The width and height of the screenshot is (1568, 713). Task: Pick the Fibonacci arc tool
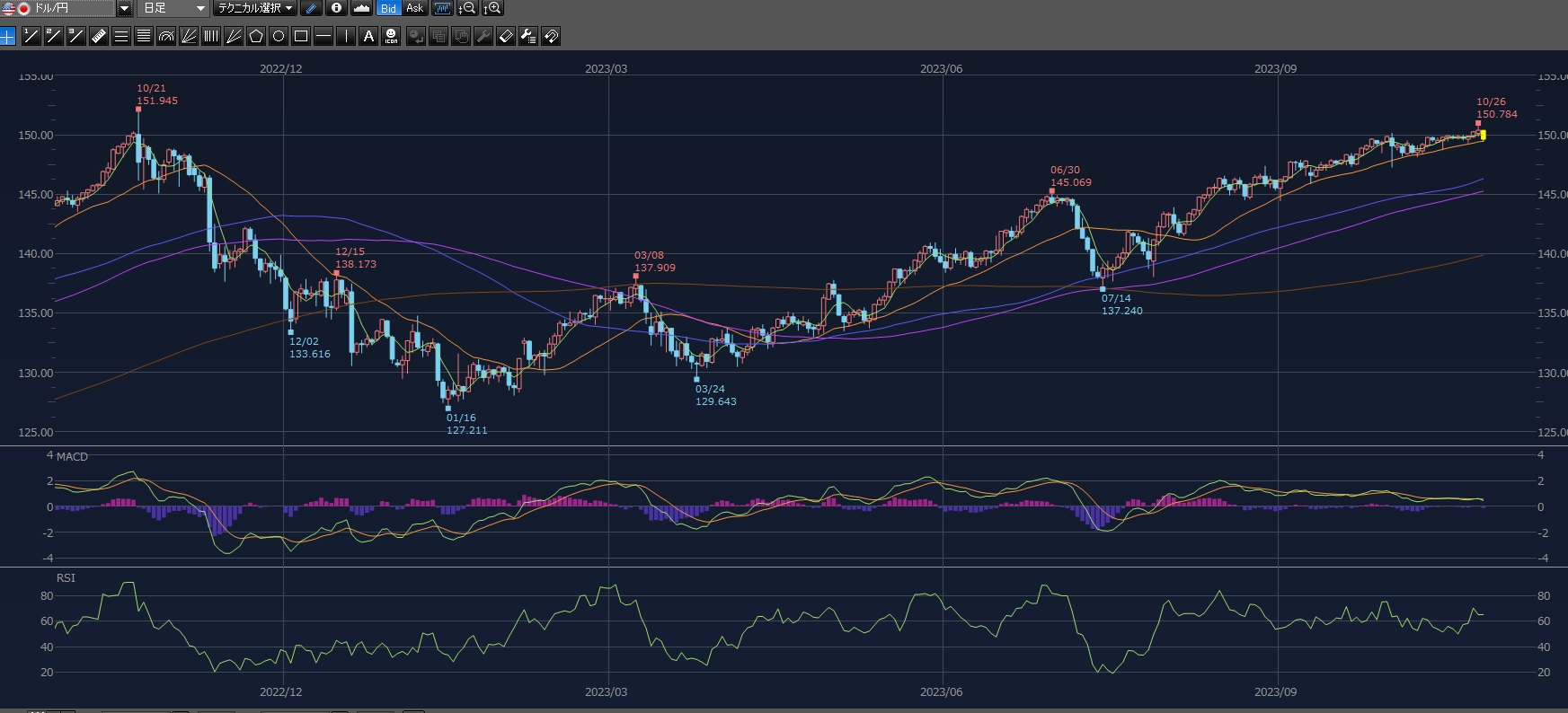coord(166,36)
